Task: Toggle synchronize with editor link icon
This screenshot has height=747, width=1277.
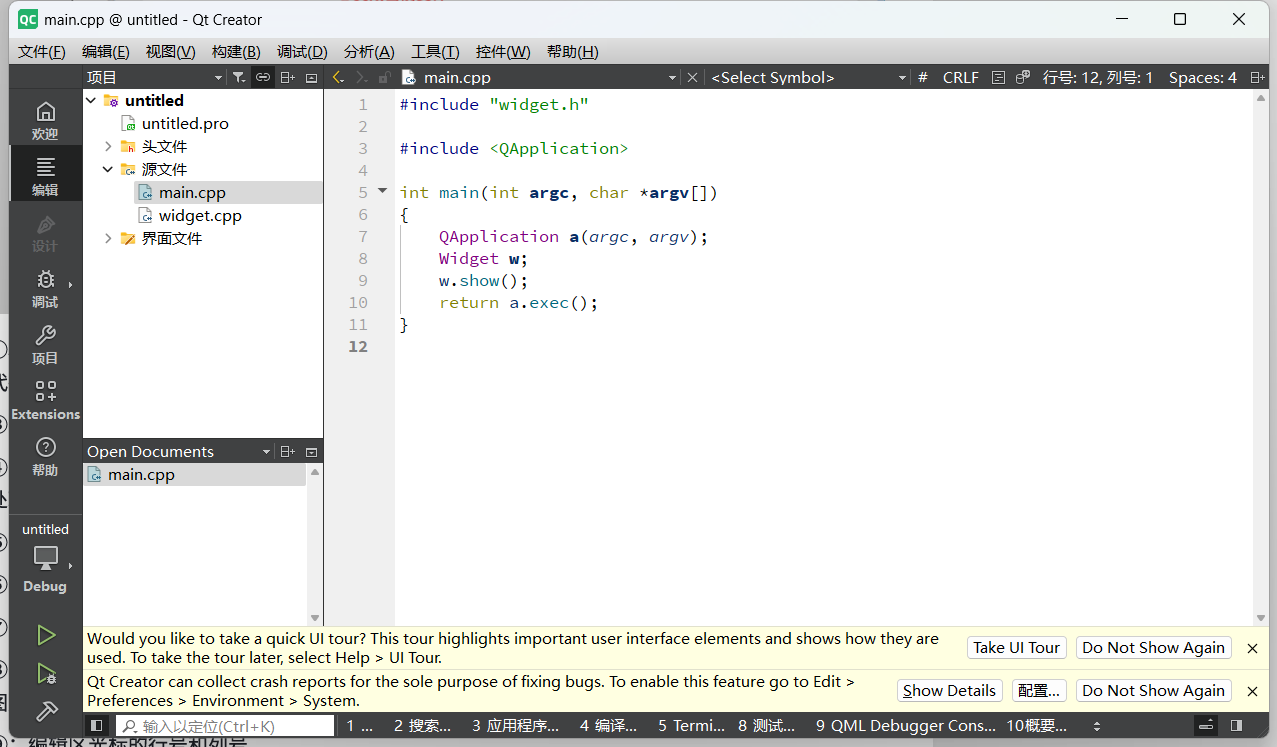Action: click(x=262, y=77)
